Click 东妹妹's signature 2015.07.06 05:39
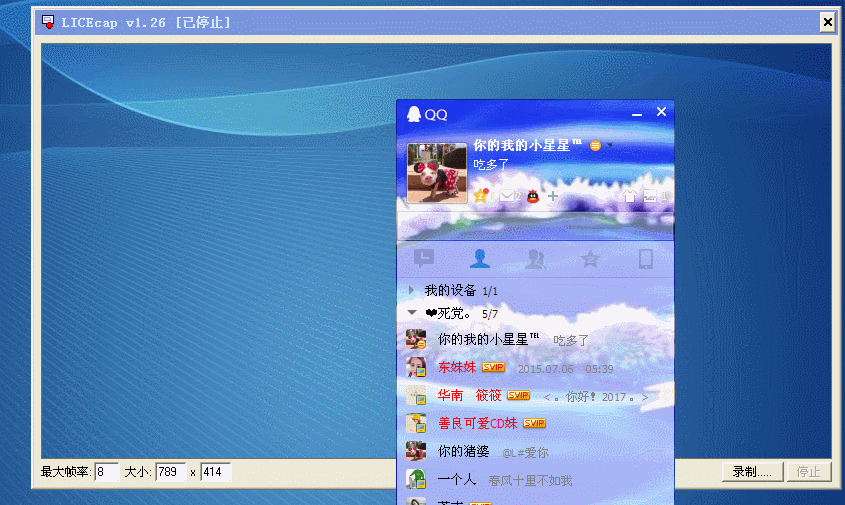The height and width of the screenshot is (505, 845). tap(565, 369)
